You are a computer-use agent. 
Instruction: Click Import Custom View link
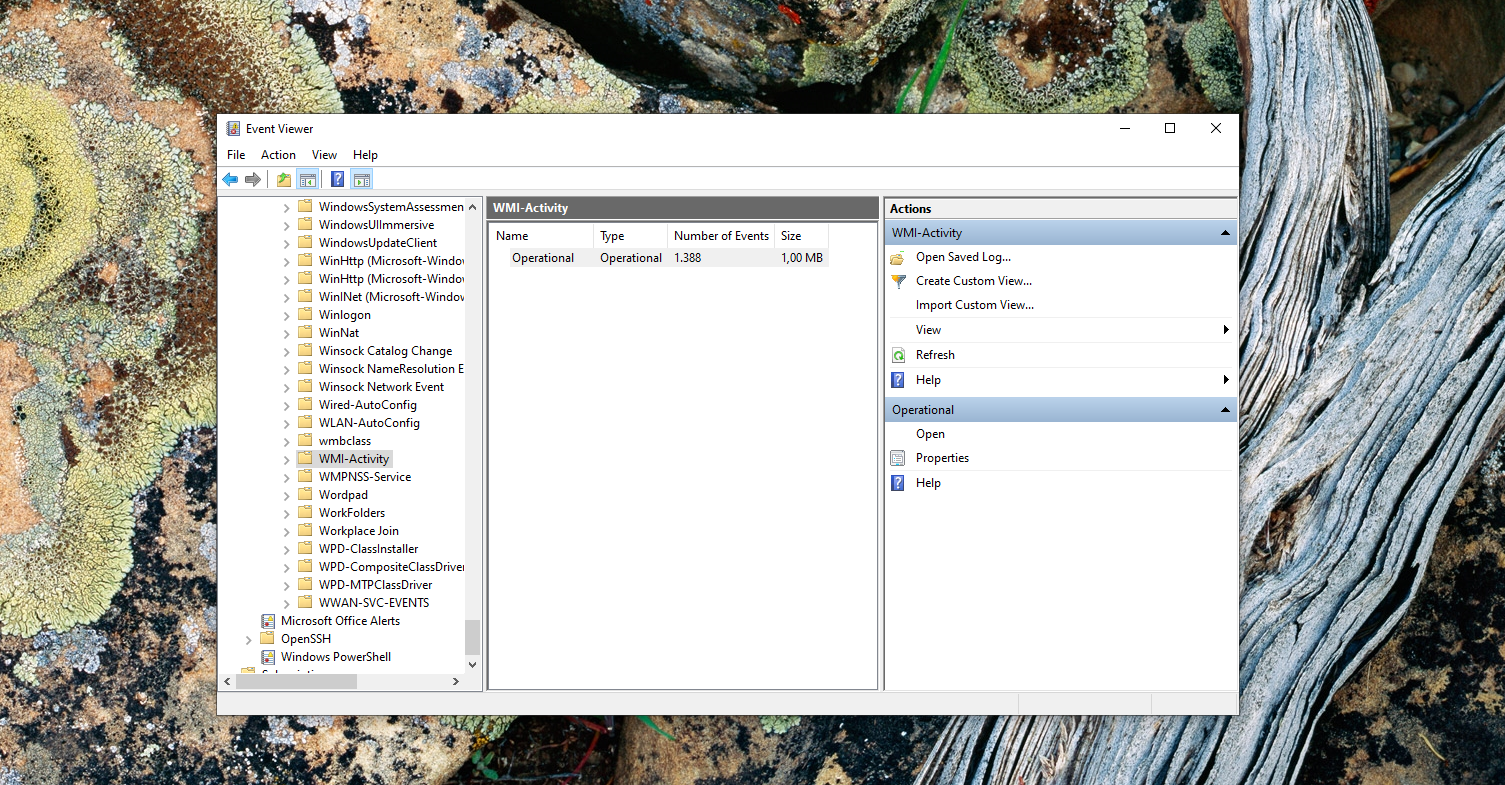(x=974, y=305)
